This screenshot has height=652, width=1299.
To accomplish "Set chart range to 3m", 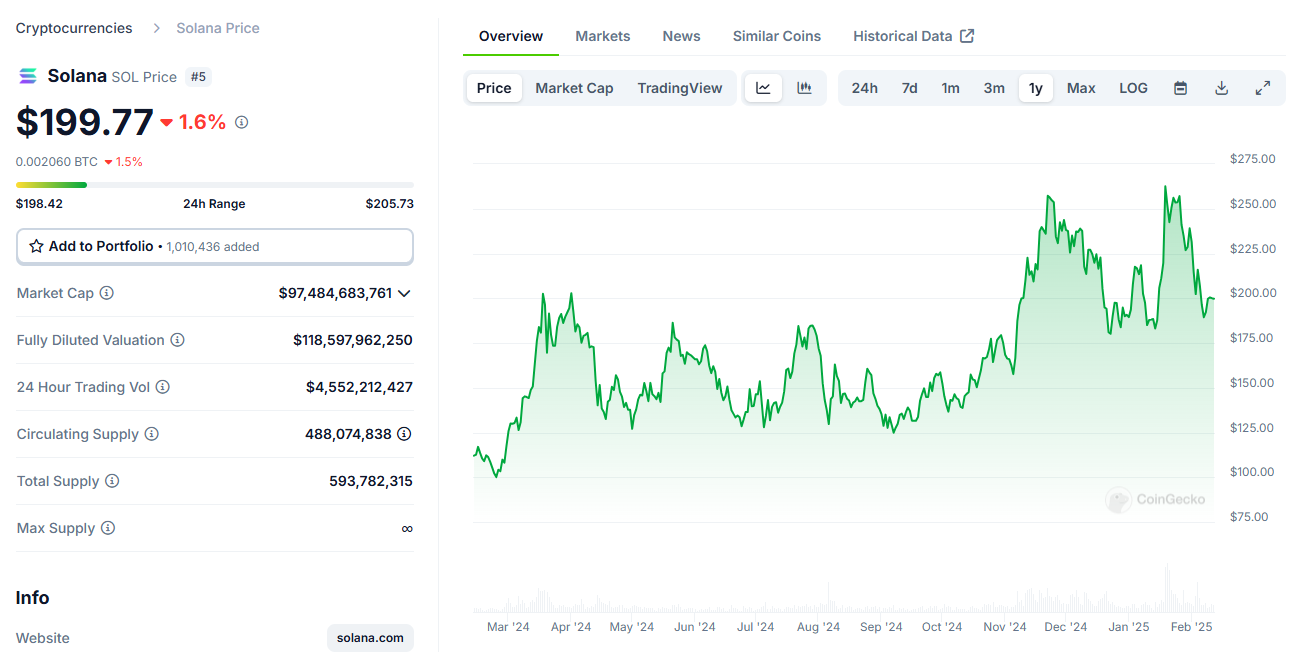I will [x=994, y=88].
